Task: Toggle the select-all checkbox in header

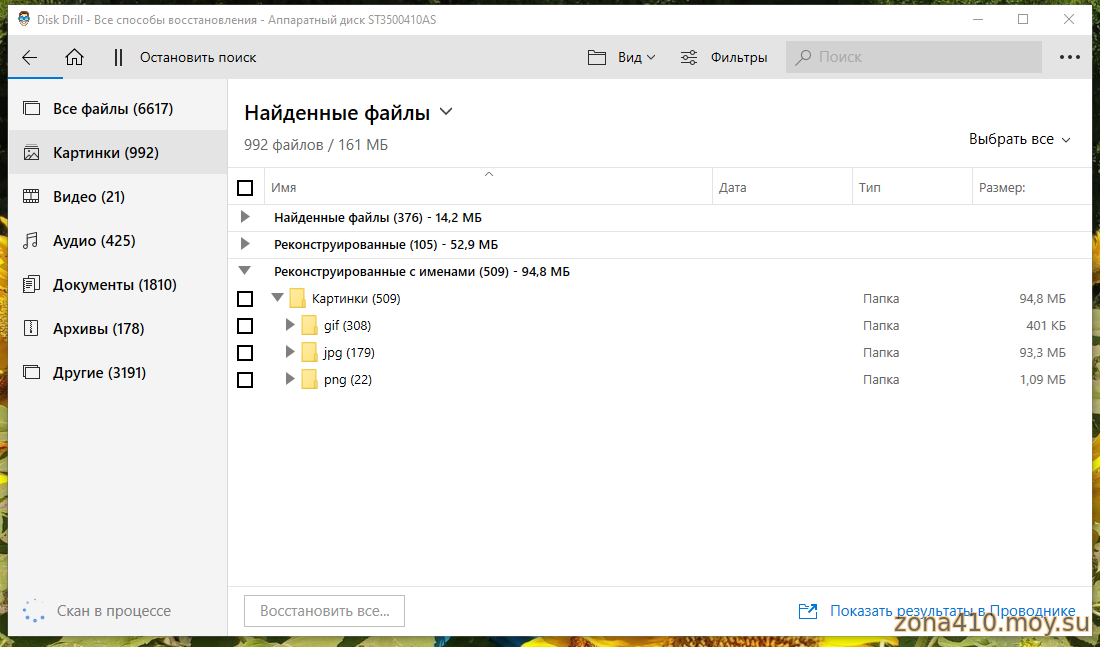Action: click(245, 188)
